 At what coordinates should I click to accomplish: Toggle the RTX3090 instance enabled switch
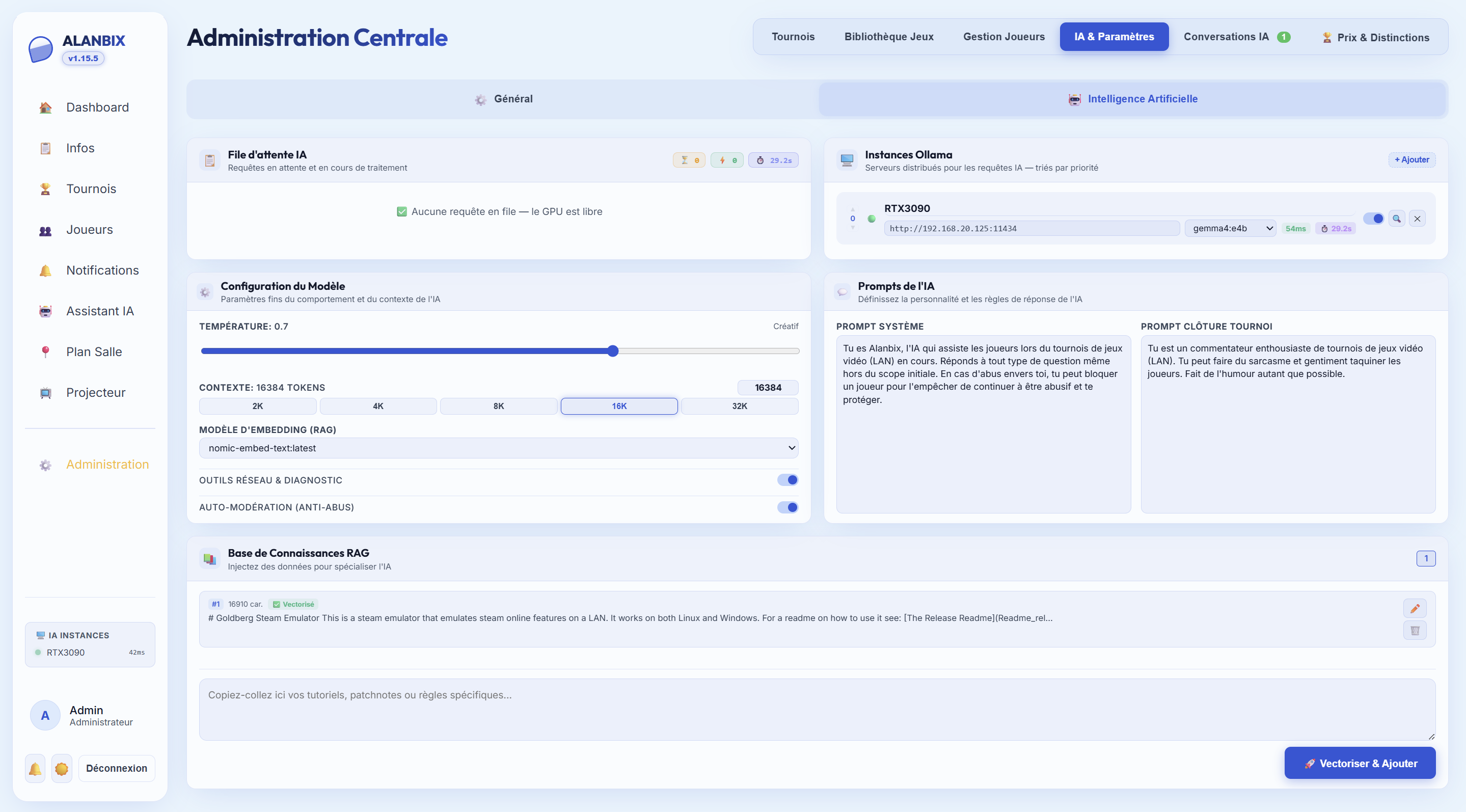point(1373,219)
